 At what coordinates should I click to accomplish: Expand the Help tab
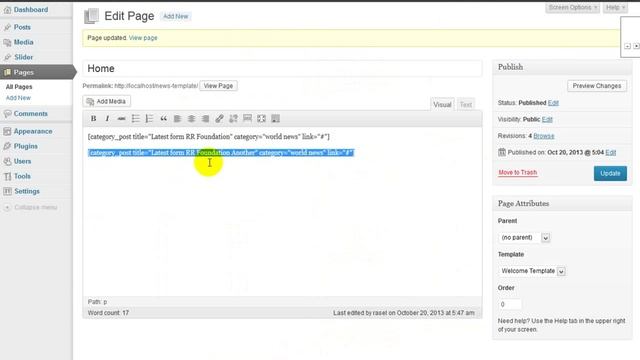[x=615, y=8]
